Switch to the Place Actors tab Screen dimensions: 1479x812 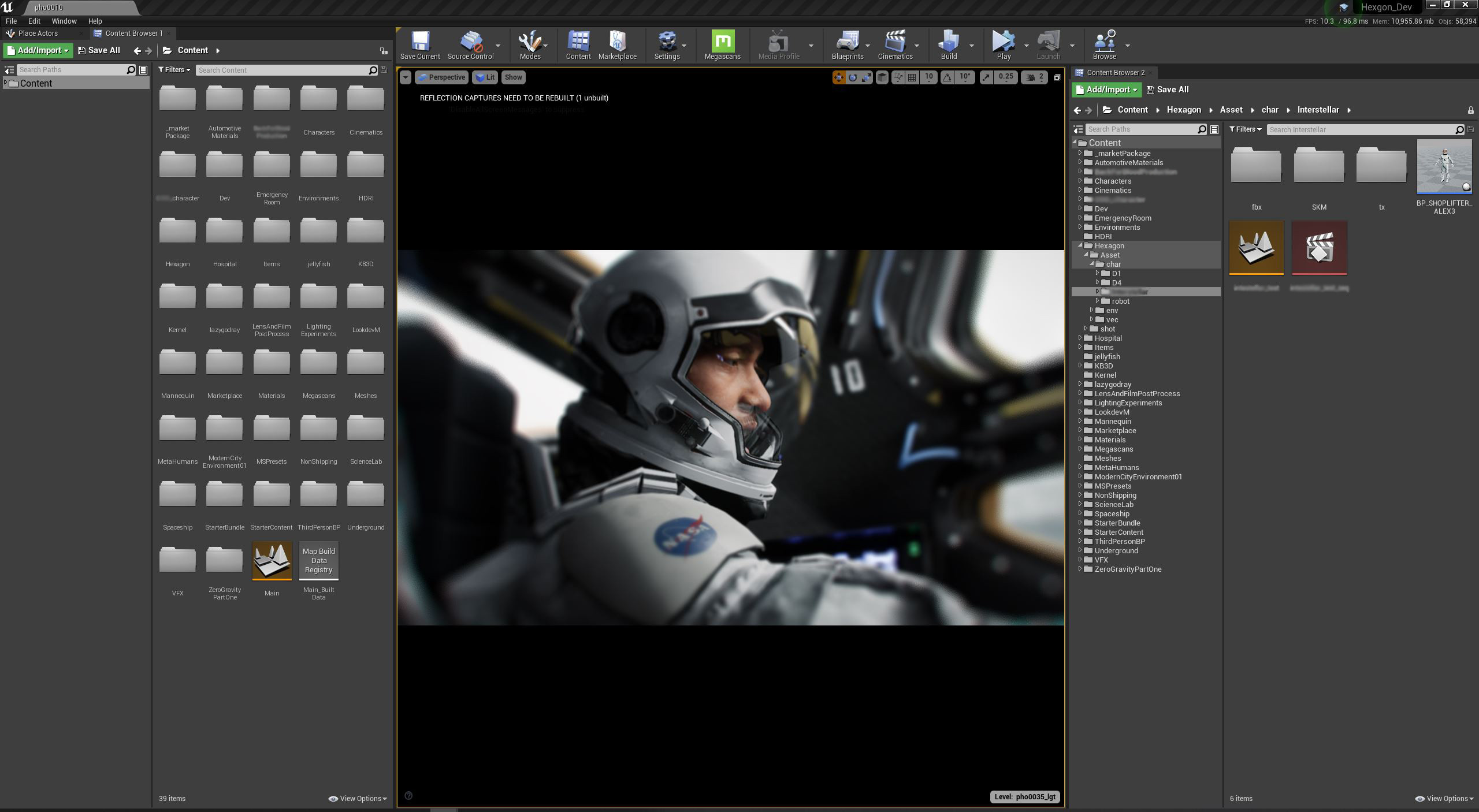[x=38, y=33]
